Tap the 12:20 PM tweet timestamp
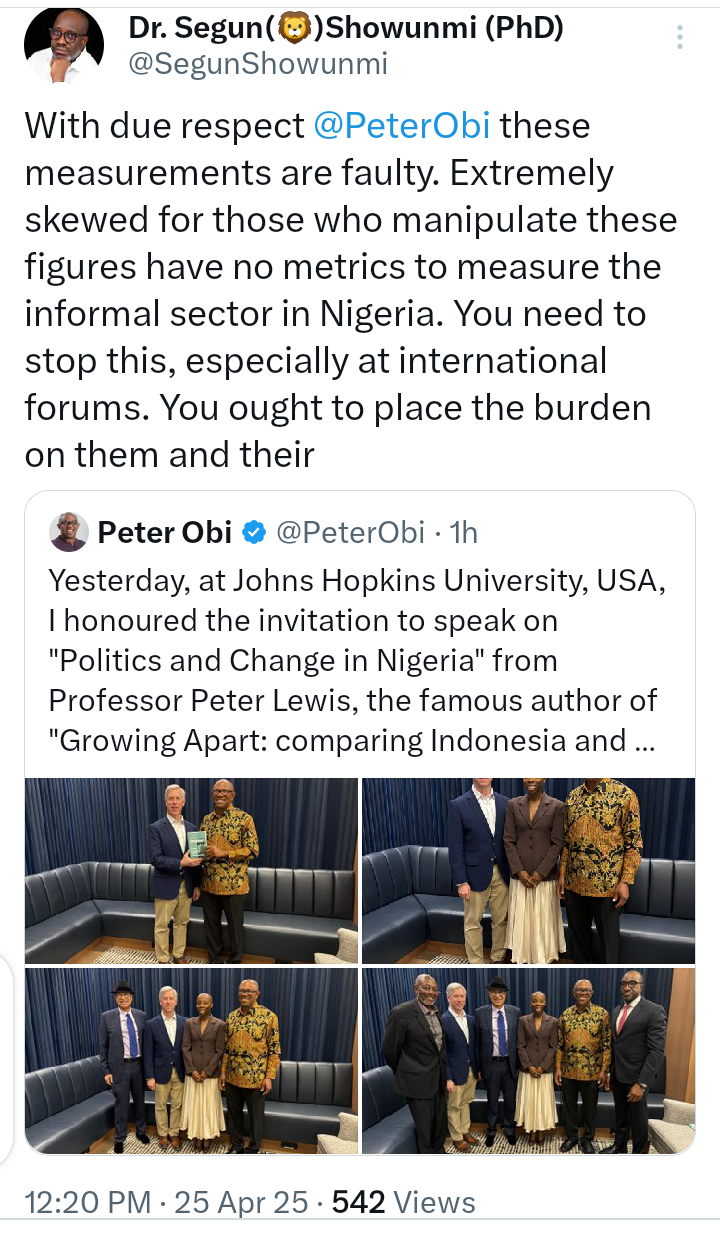This screenshot has width=720, height=1234. [86, 1201]
